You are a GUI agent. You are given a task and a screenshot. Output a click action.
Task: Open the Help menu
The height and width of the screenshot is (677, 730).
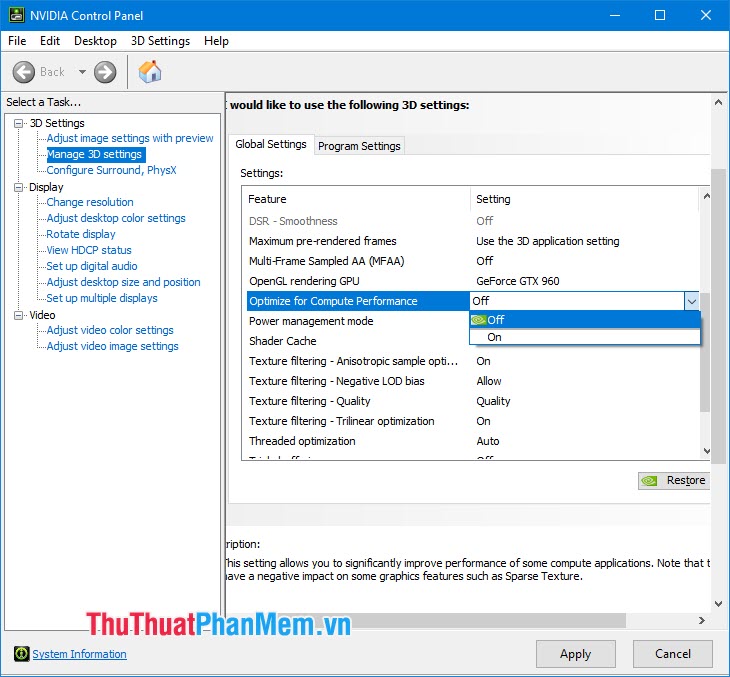[216, 41]
